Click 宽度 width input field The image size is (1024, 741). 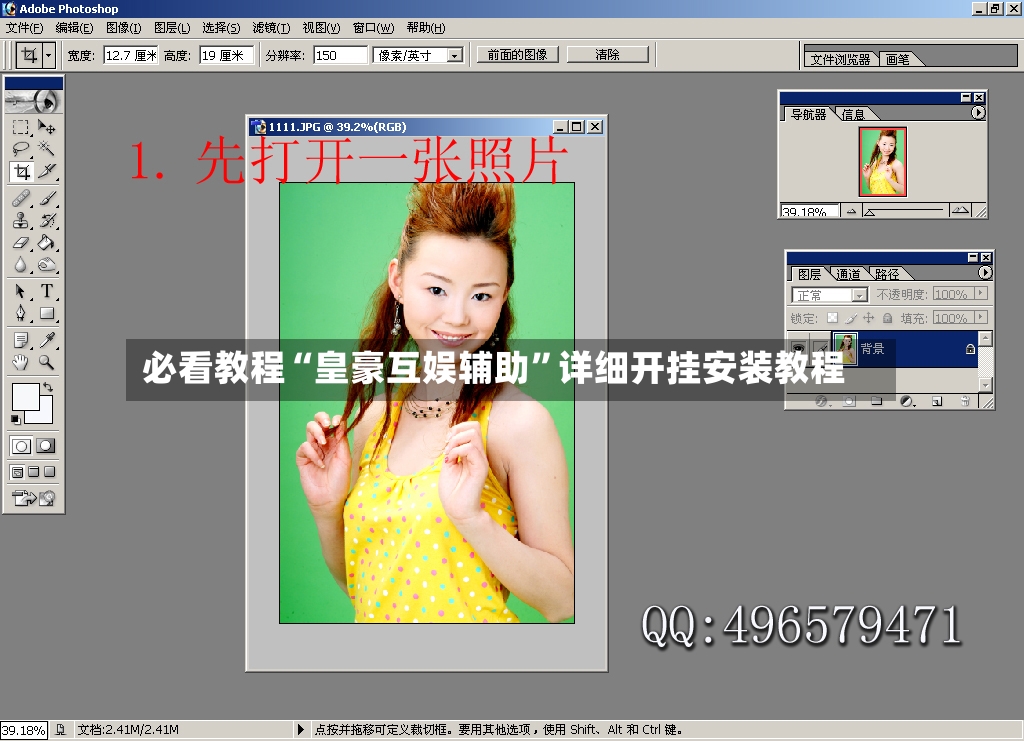(131, 55)
